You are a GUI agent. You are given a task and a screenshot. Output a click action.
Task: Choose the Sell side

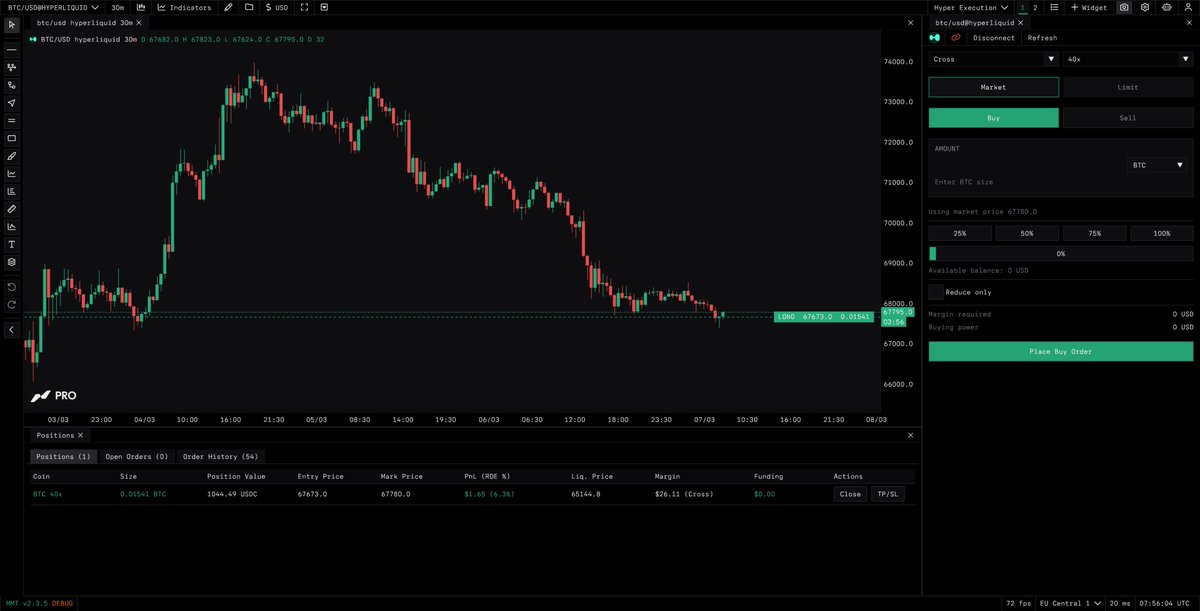point(1128,118)
